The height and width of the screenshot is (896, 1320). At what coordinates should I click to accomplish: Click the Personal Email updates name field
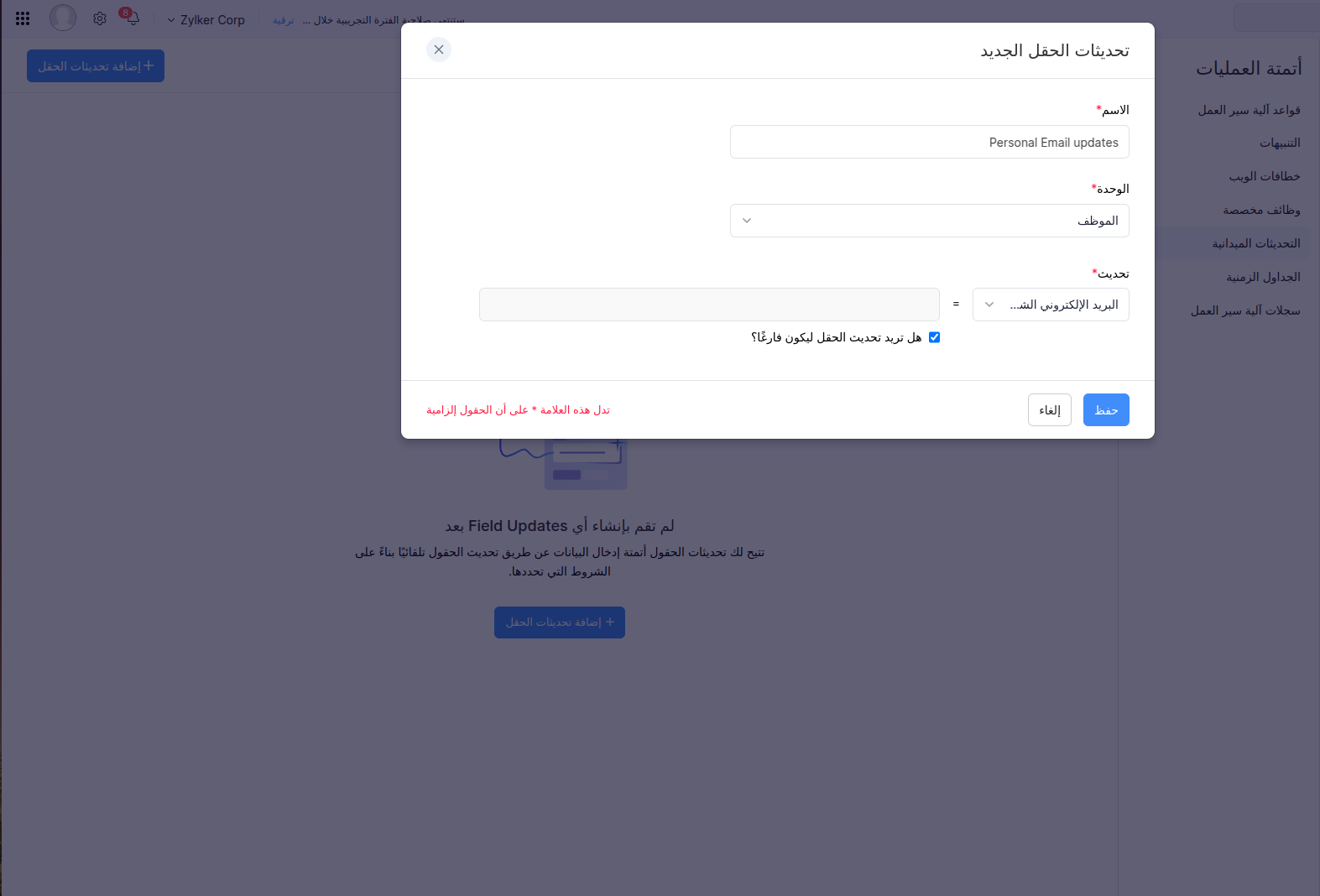point(929,143)
